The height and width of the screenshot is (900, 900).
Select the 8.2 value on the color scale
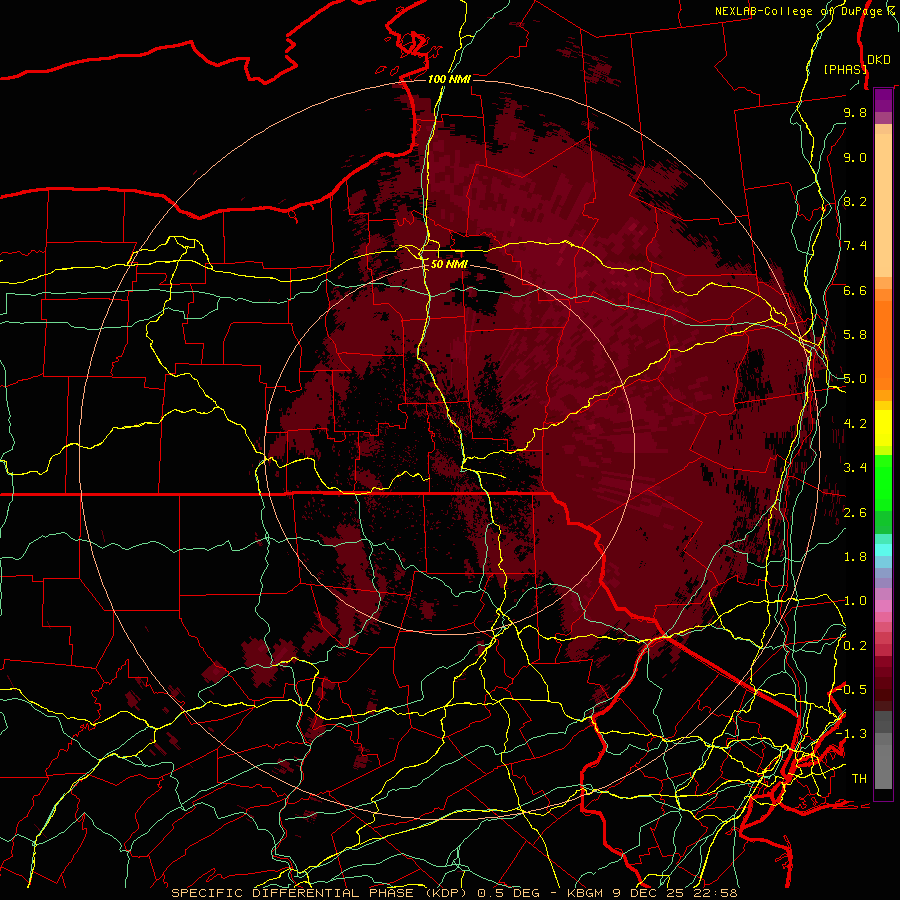(x=855, y=201)
